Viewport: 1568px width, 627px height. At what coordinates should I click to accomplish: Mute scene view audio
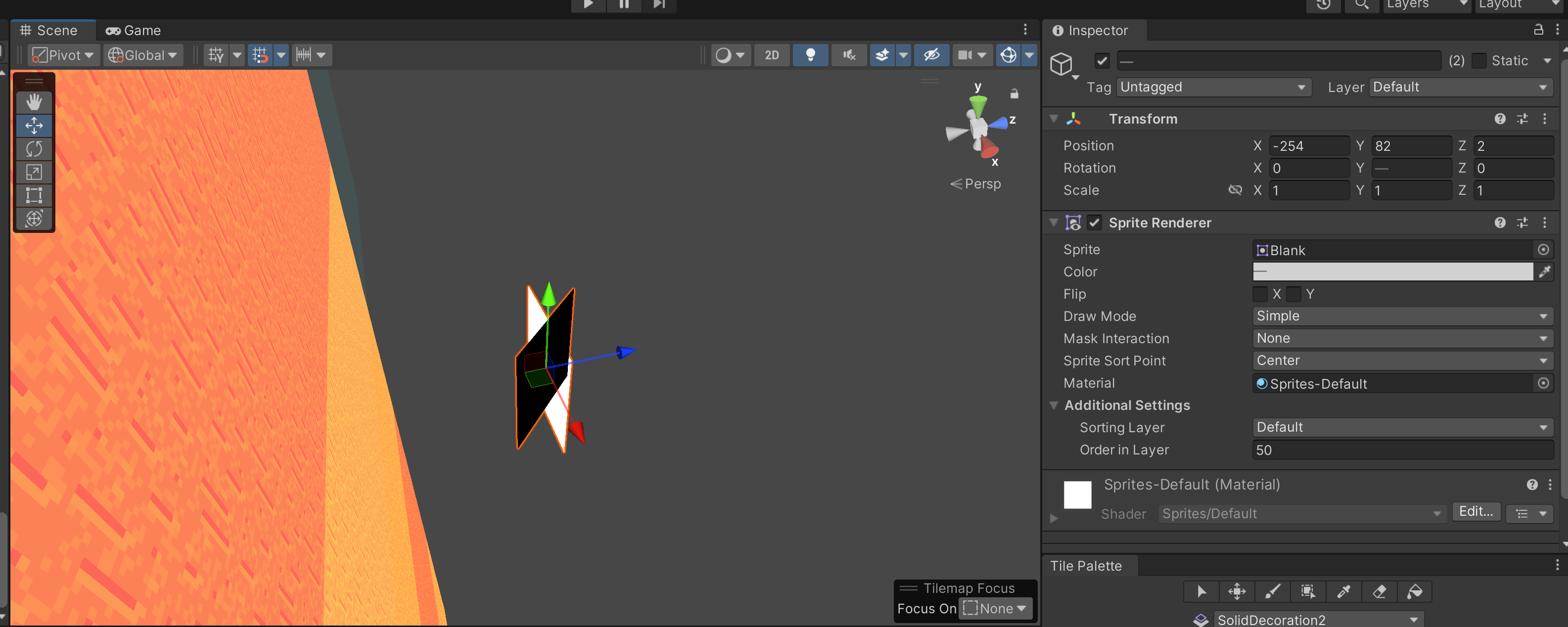[x=848, y=55]
